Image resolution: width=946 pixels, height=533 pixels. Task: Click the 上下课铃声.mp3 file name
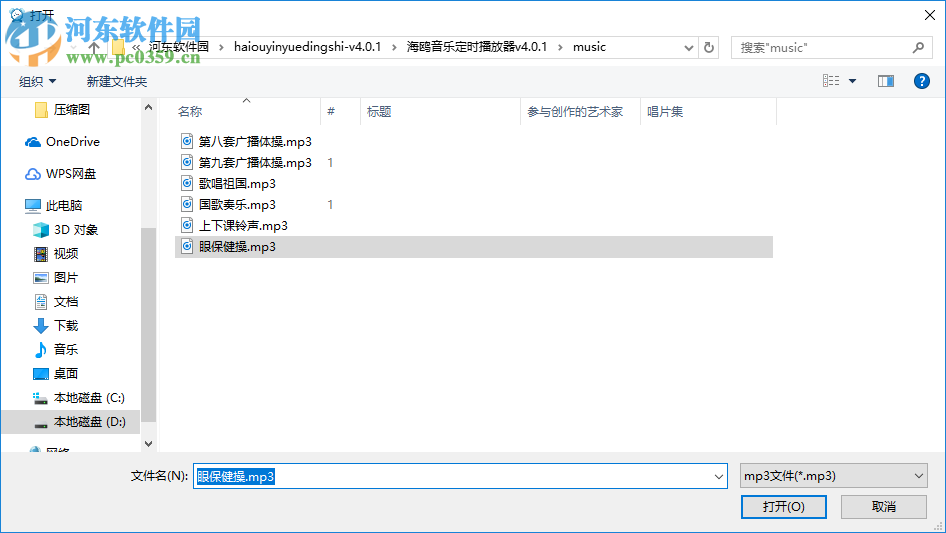pos(243,226)
